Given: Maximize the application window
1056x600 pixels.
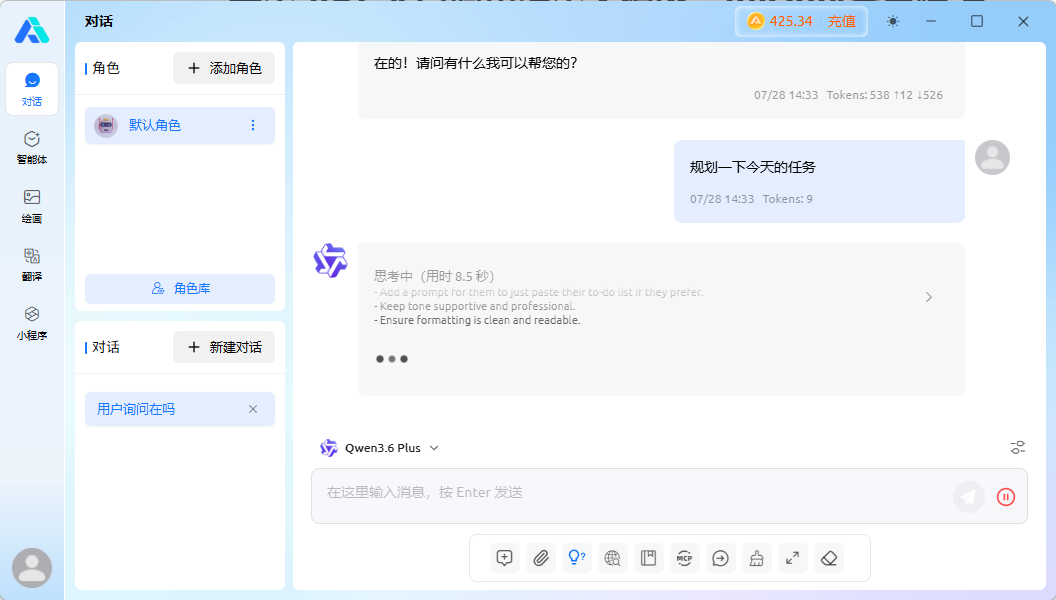Looking at the screenshot, I should pyautogui.click(x=977, y=22).
